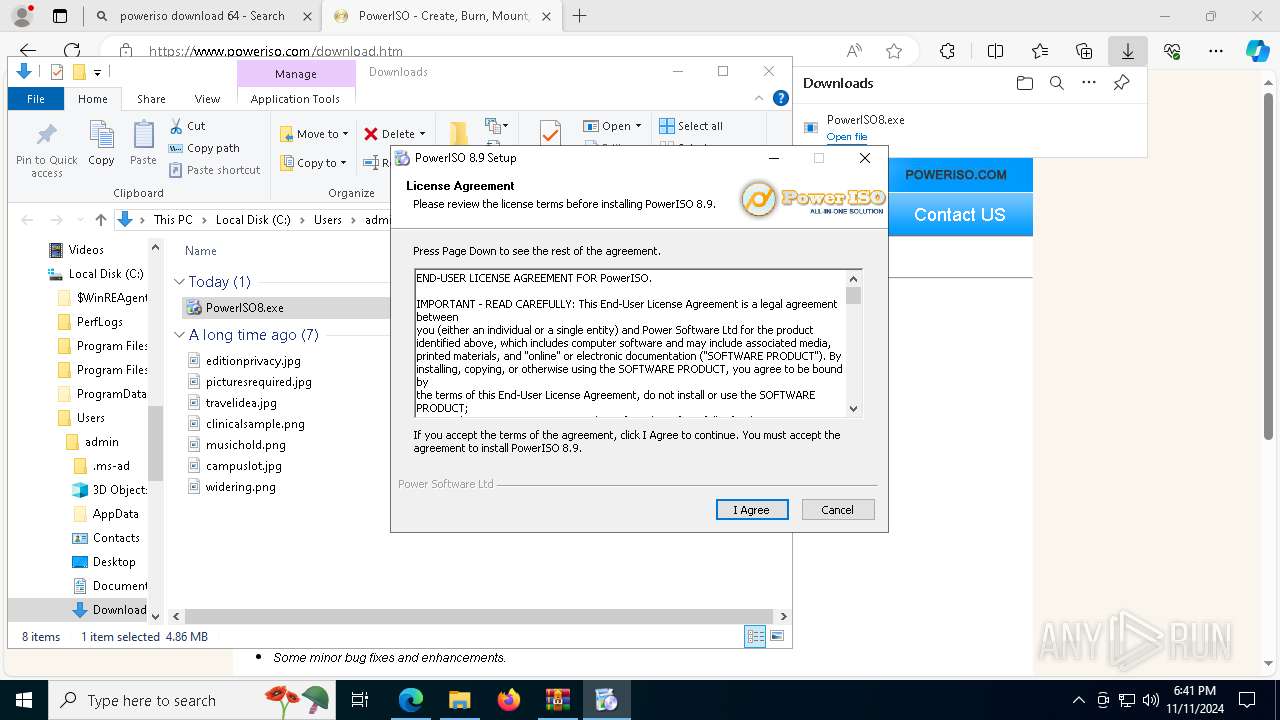
Task: Click Copy path in ribbon
Action: point(204,148)
